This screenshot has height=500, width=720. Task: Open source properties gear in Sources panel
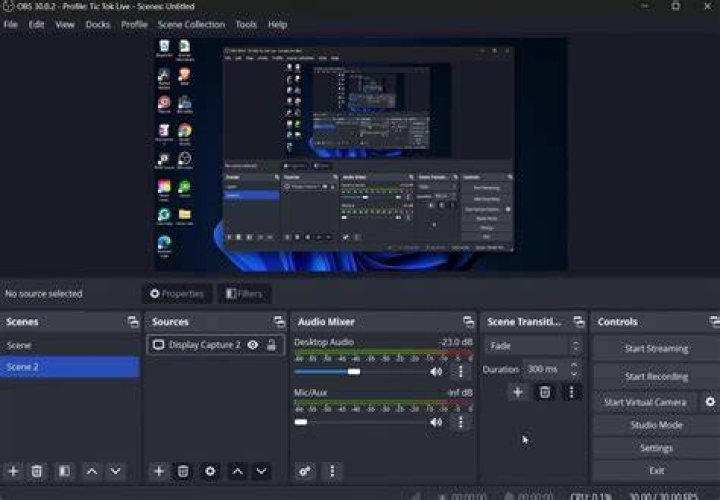coord(210,471)
